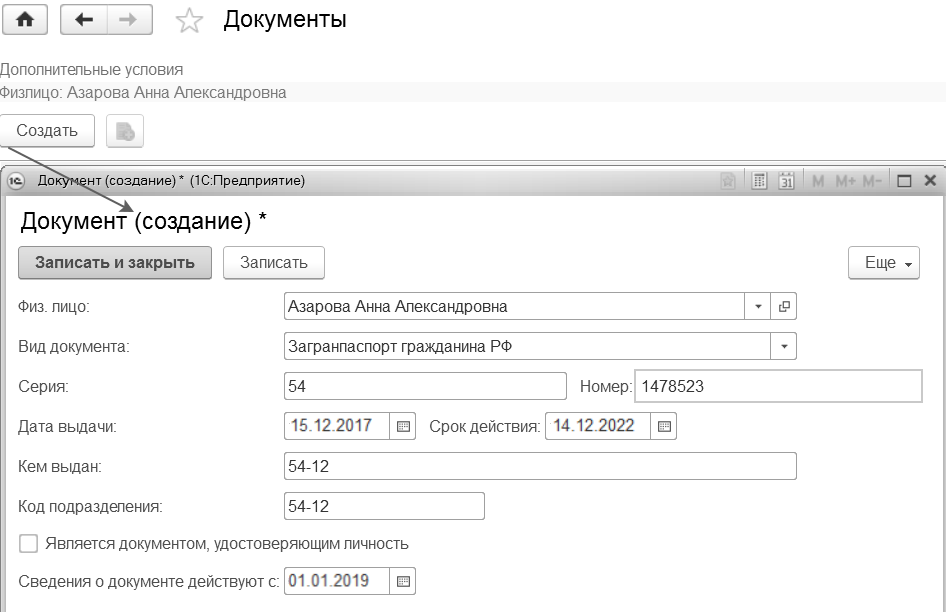Click the Home icon button
This screenshot has width=946, height=612.
(25, 20)
